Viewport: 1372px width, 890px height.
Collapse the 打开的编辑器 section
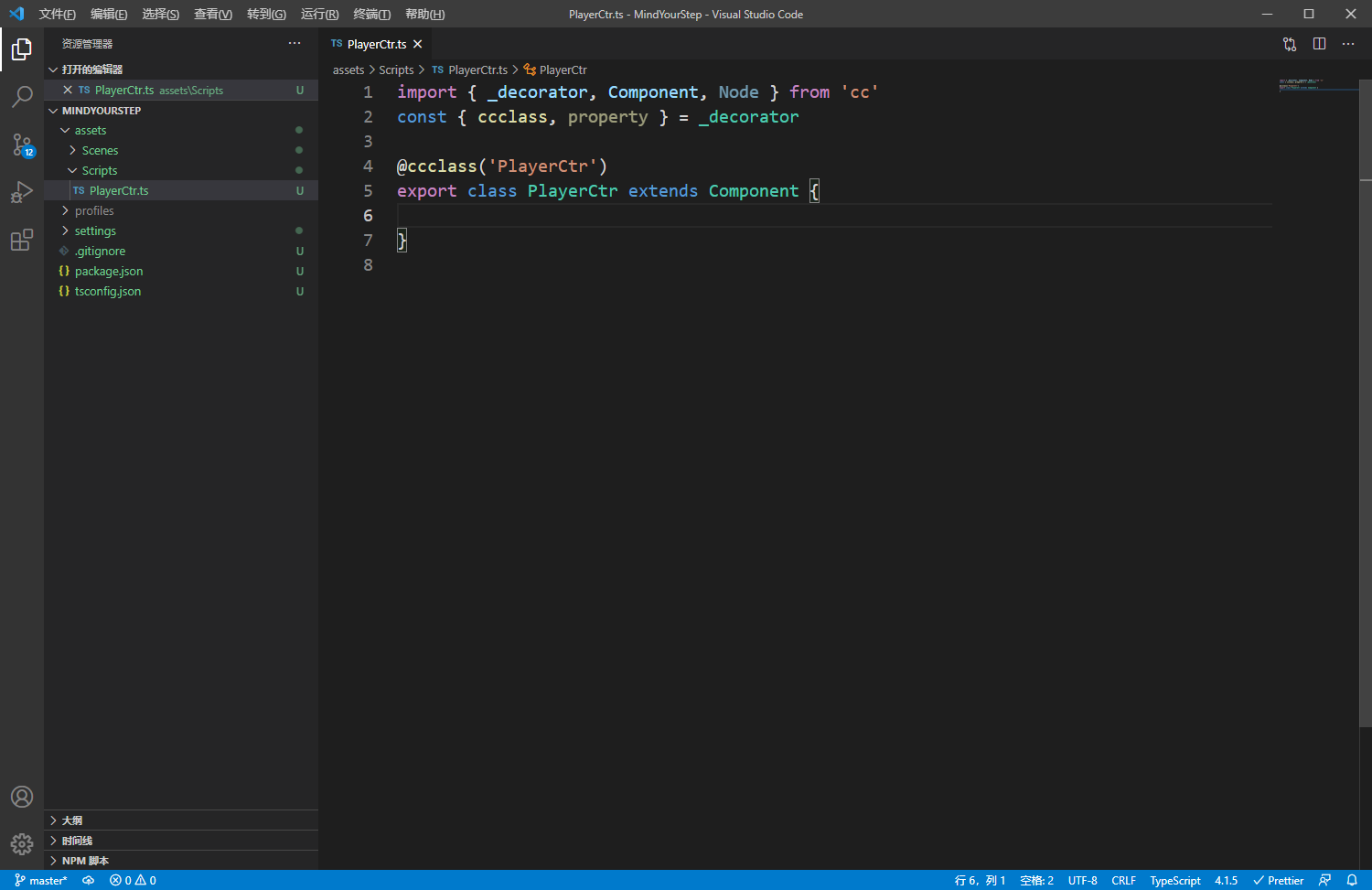click(x=181, y=70)
